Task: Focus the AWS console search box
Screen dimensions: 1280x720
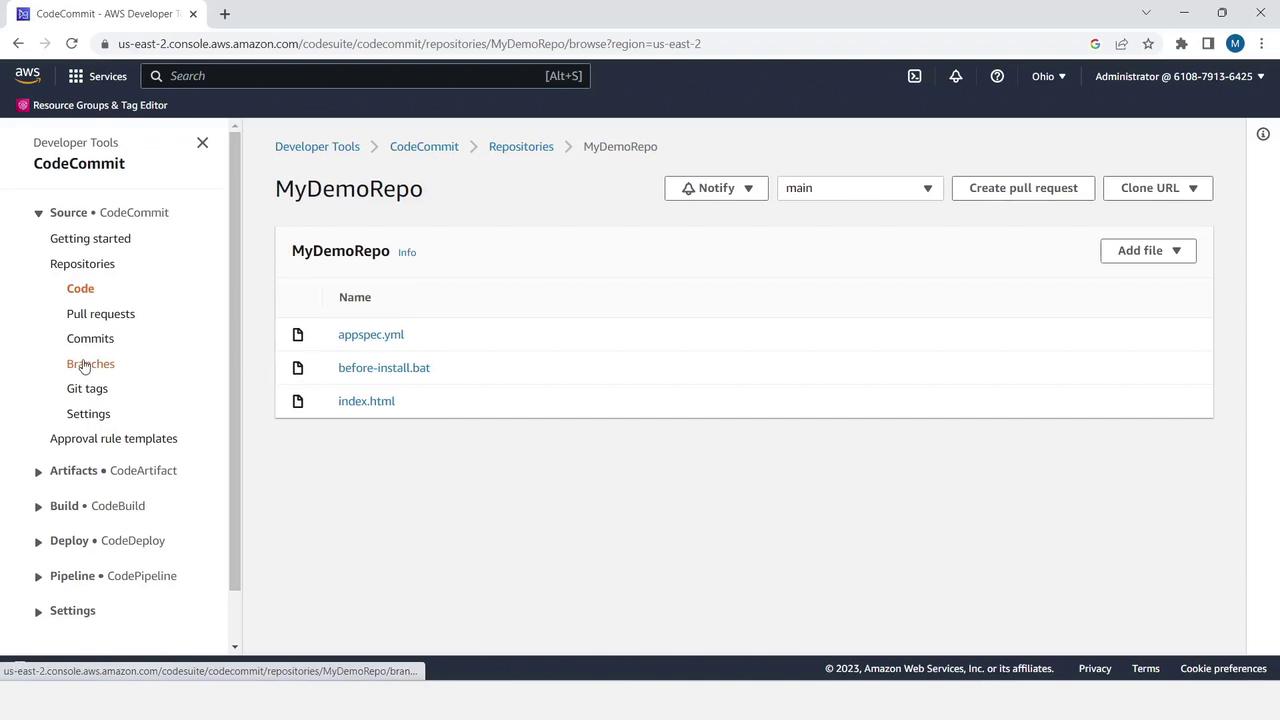Action: [365, 76]
